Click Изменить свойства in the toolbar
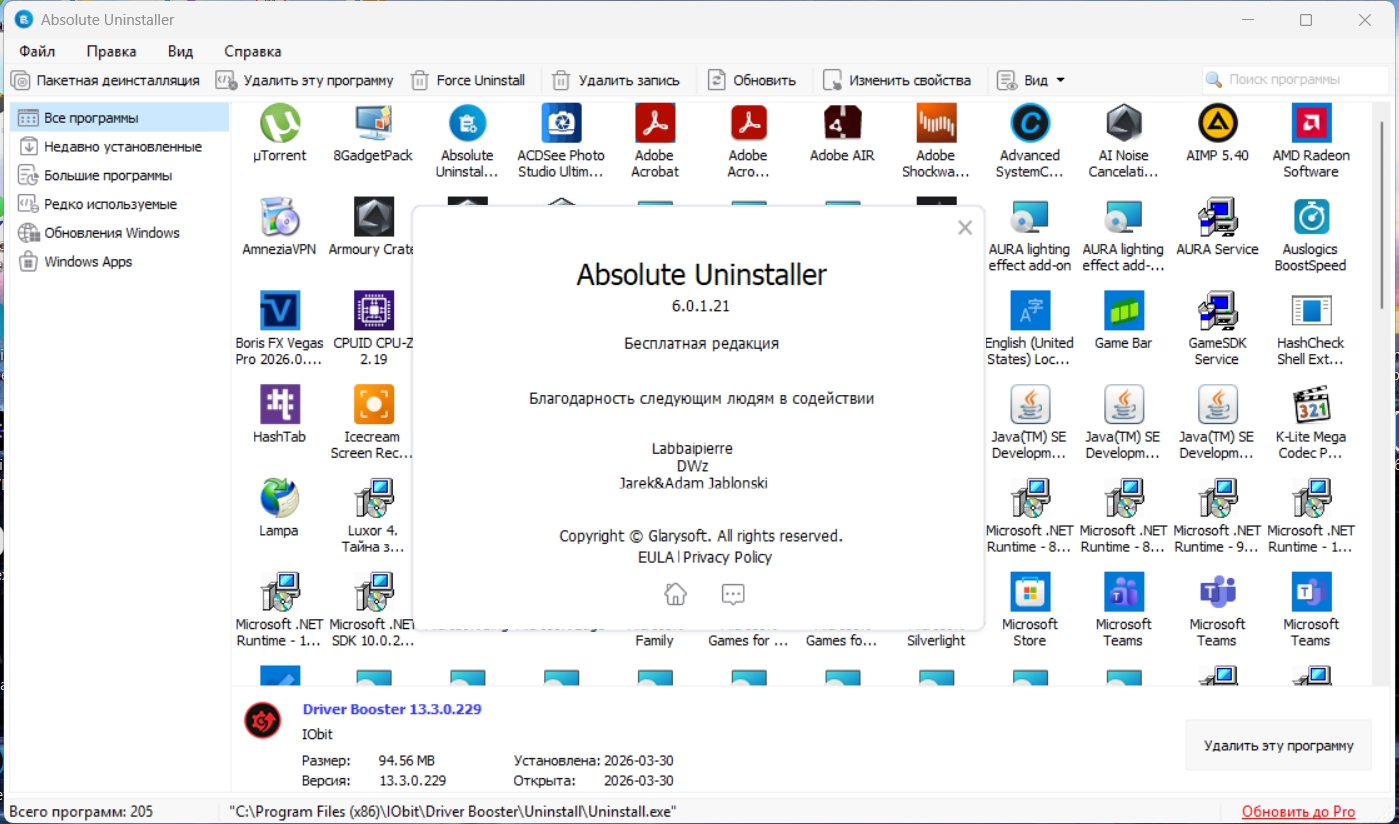 click(897, 80)
